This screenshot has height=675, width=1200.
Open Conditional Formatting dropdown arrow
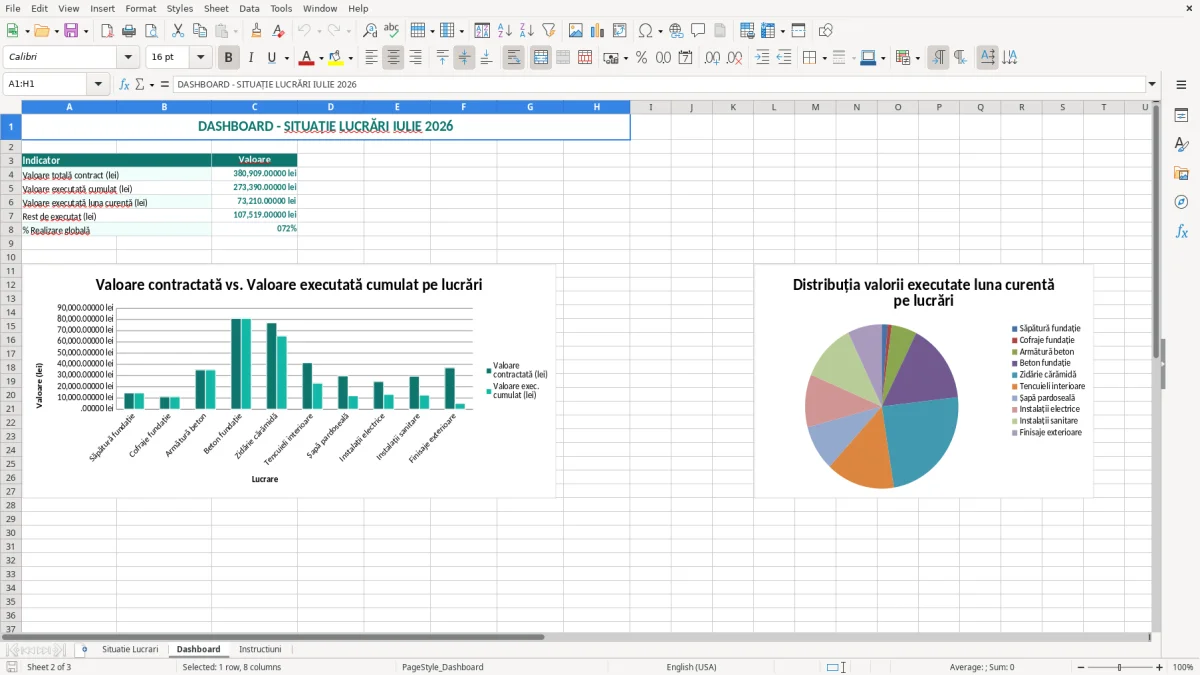click(x=916, y=58)
